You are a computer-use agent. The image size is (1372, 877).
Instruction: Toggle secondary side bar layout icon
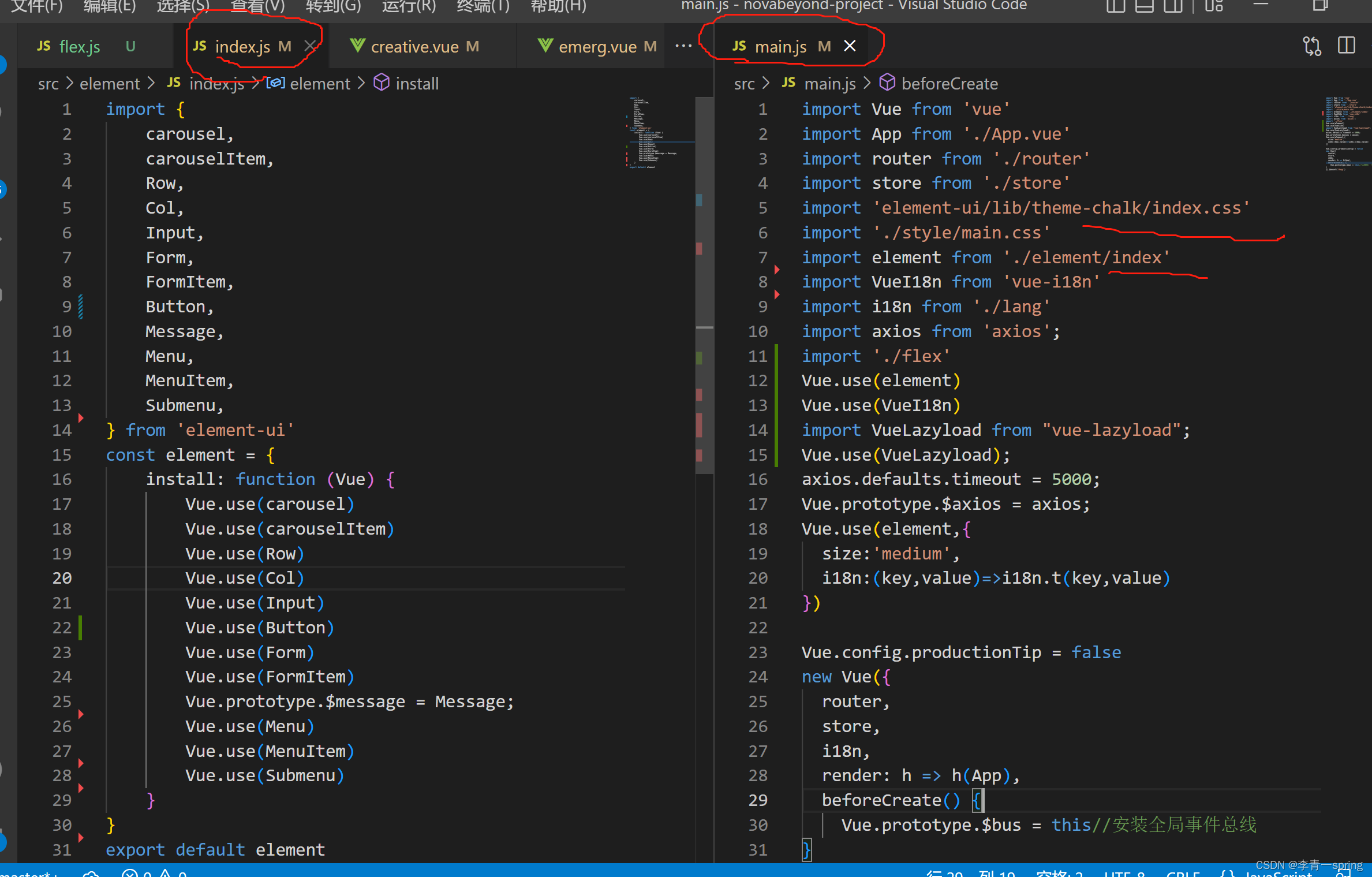click(x=1172, y=6)
